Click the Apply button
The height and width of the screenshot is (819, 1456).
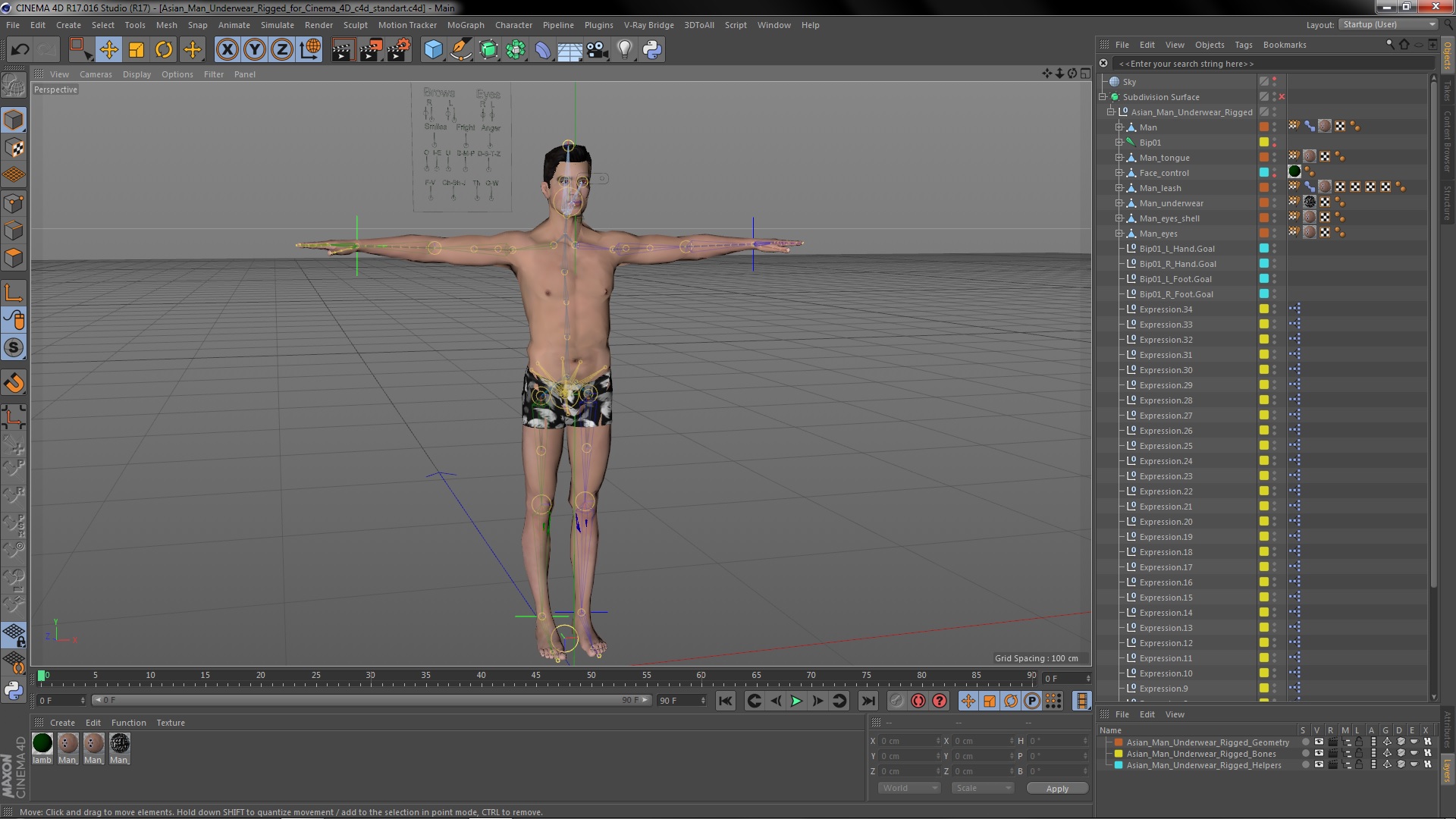(x=1057, y=789)
